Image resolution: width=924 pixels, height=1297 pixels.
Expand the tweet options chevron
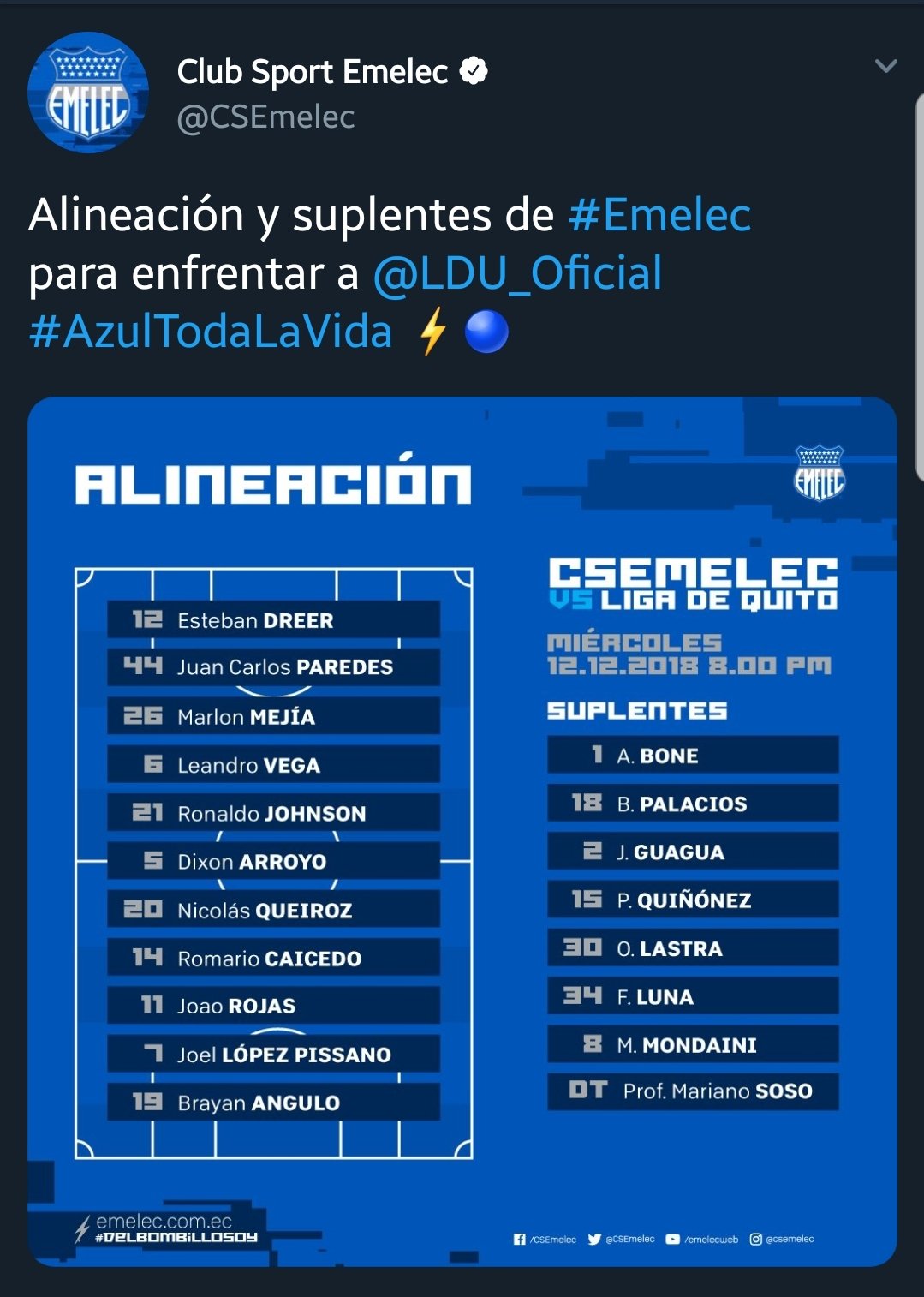(x=886, y=66)
